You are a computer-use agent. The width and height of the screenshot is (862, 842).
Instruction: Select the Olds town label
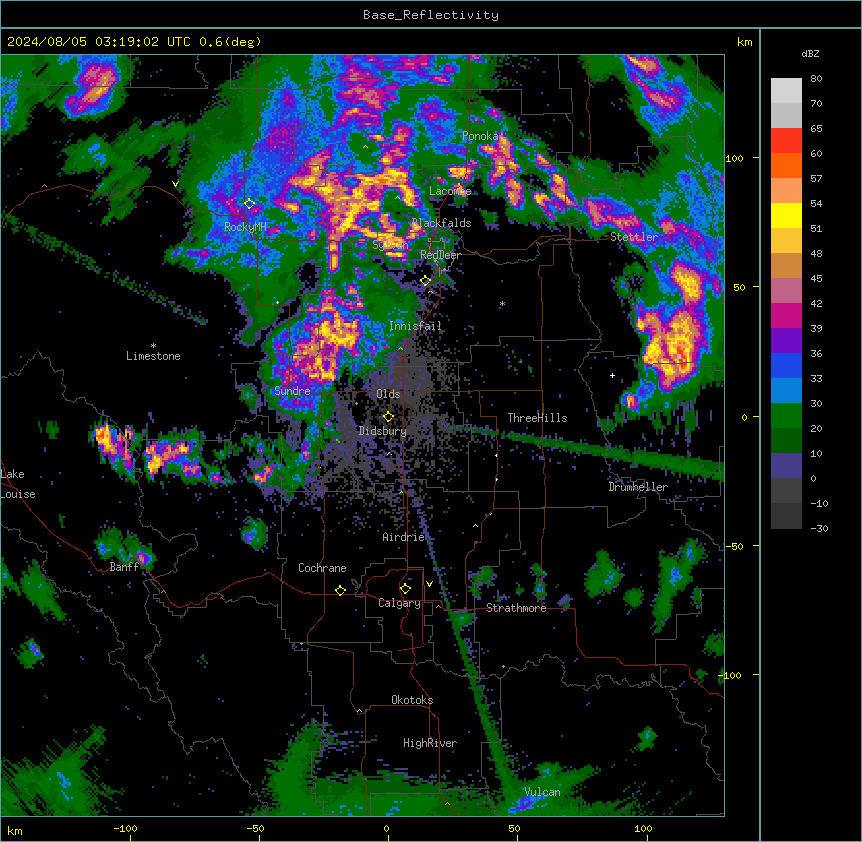tap(388, 394)
